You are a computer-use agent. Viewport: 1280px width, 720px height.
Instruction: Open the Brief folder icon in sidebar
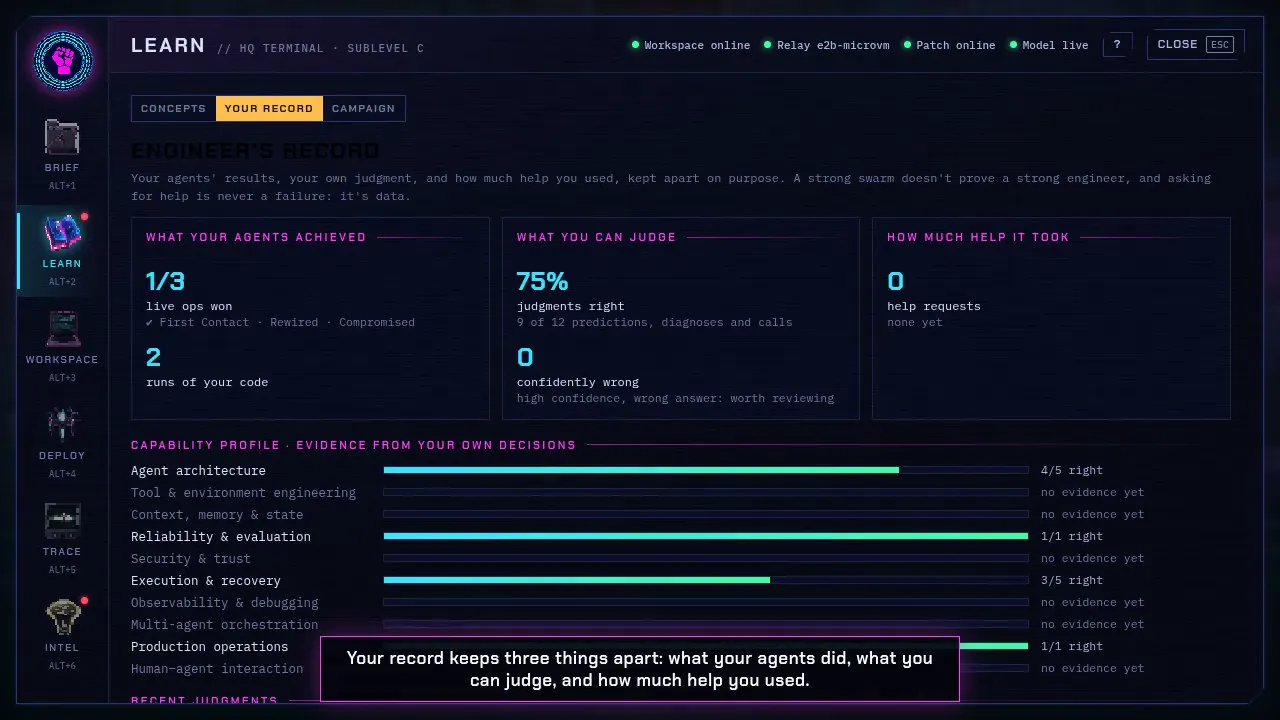pyautogui.click(x=62, y=138)
